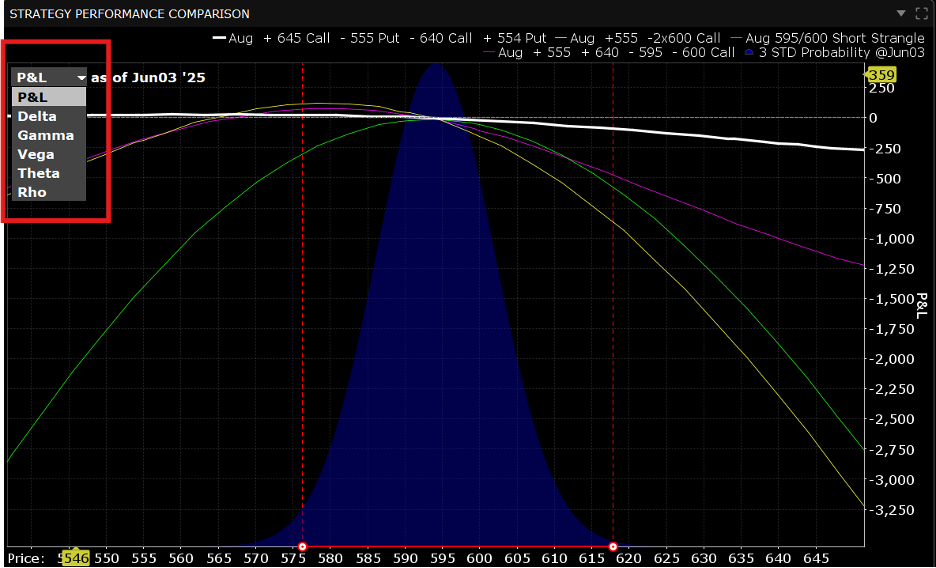Open the panel options arrow beside maximize icon

coord(901,13)
